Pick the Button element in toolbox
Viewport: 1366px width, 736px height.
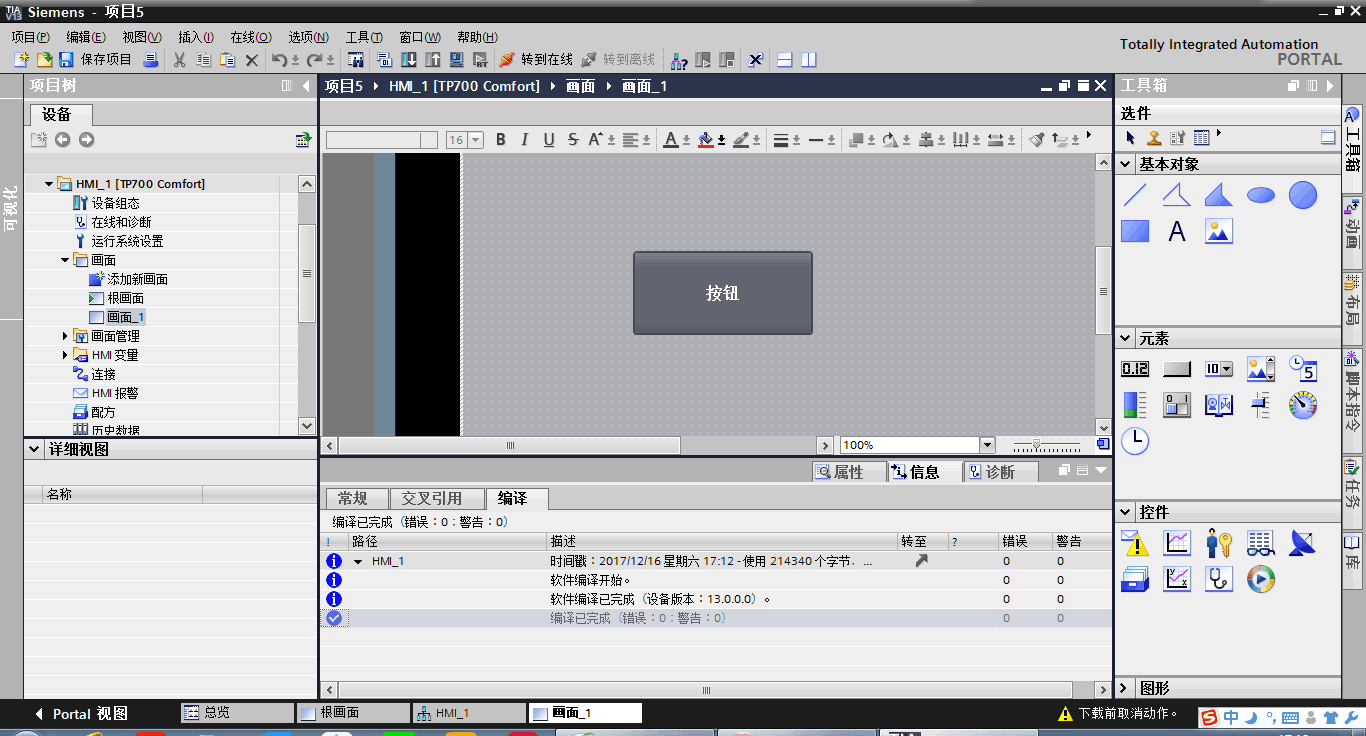pos(1177,369)
